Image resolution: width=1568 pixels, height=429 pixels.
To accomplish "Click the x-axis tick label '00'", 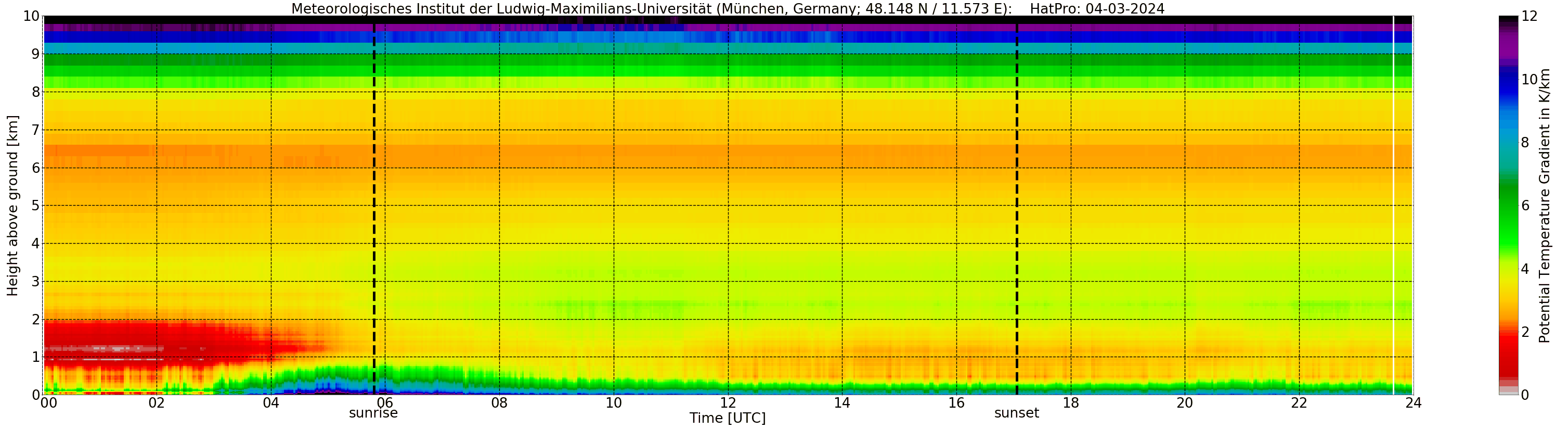I will (49, 403).
